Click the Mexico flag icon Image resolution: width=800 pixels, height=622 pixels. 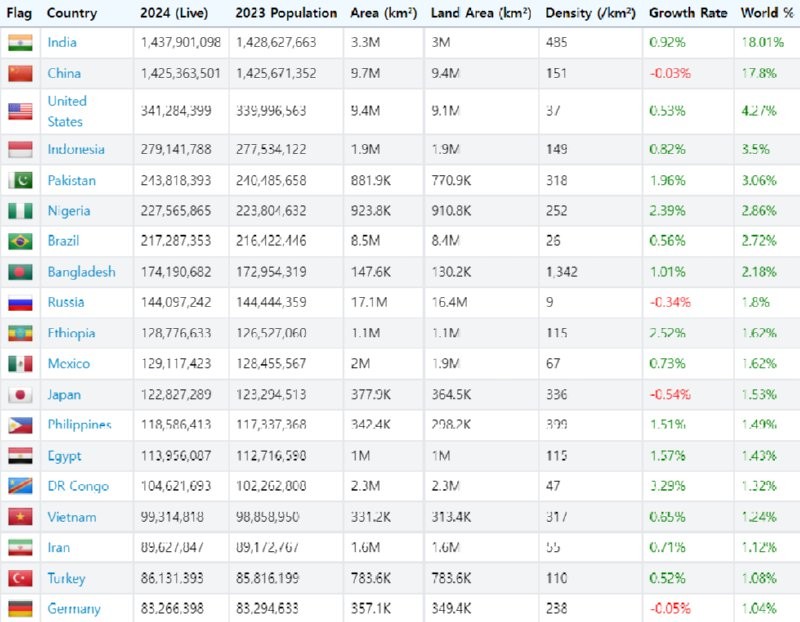point(20,364)
